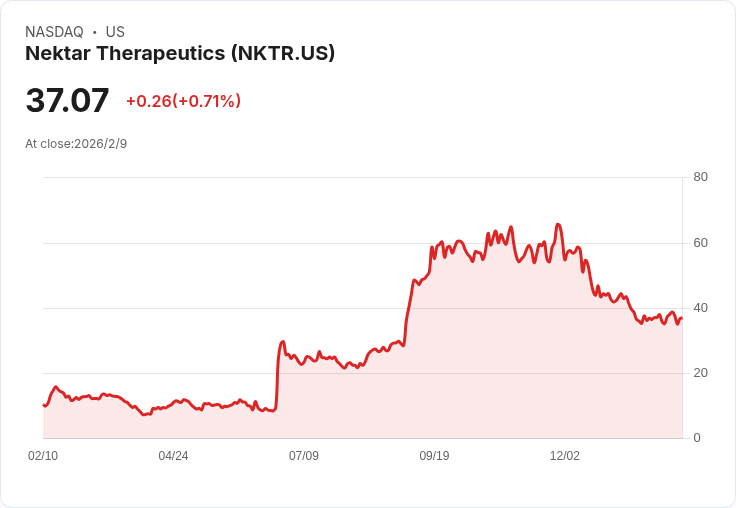The width and height of the screenshot is (736, 508).
Task: Click the US market label
Action: coord(115,32)
